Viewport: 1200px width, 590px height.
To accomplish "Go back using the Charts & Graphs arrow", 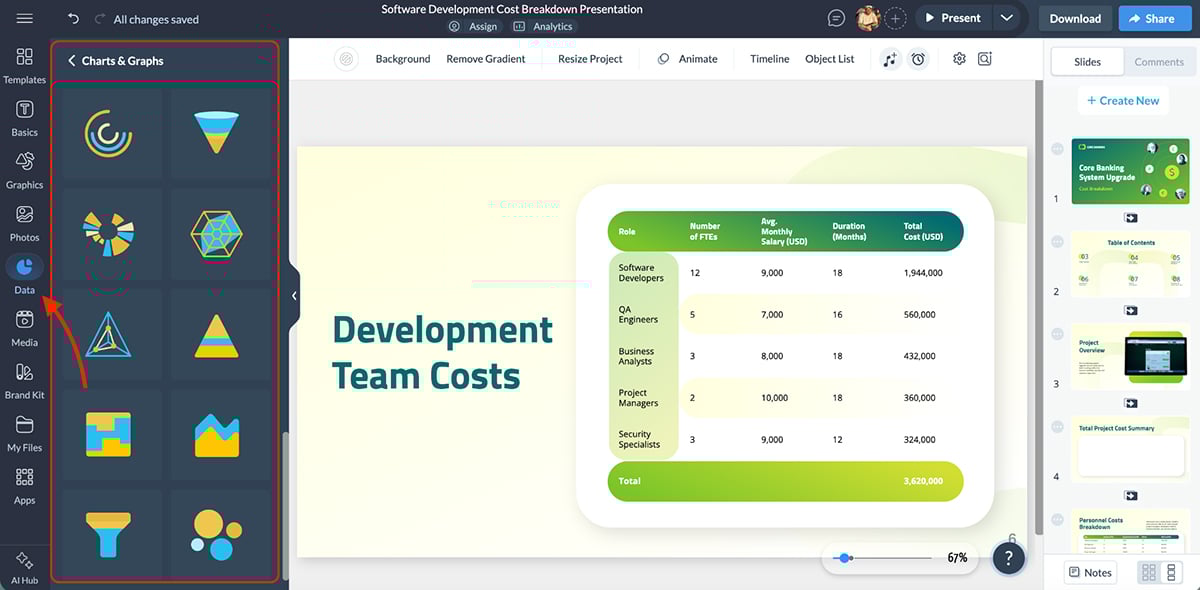I will (71, 60).
